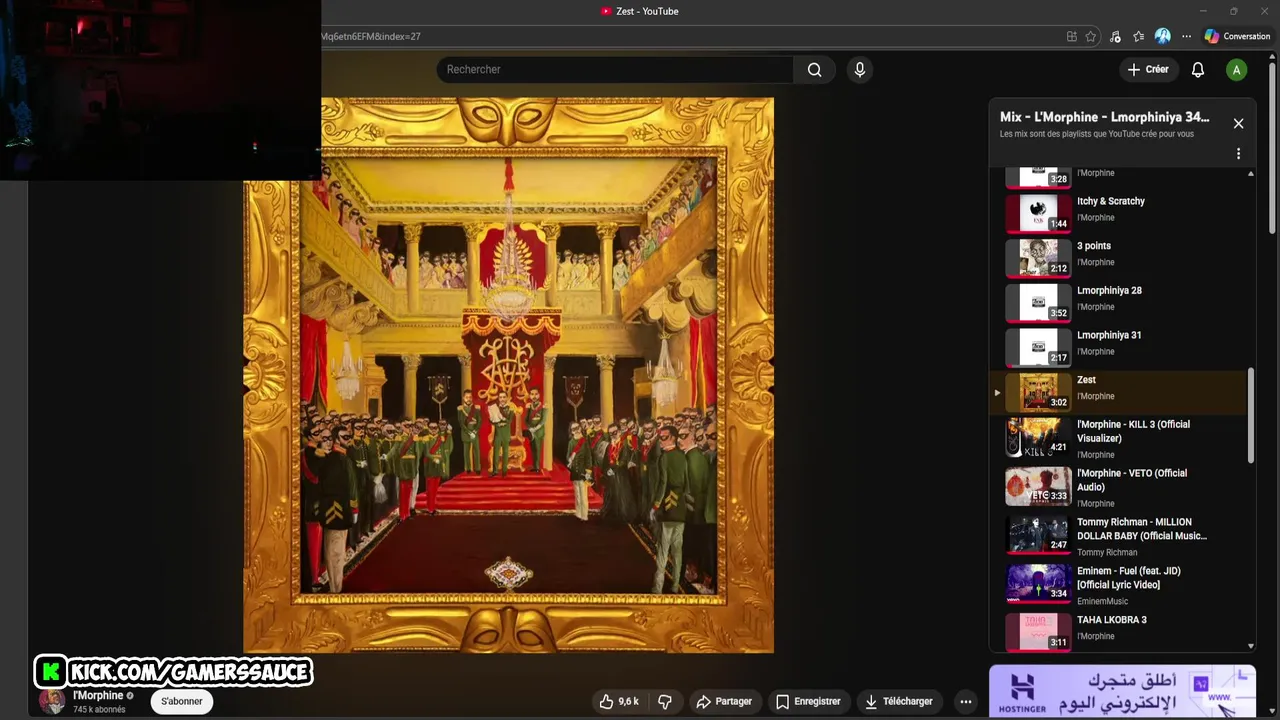This screenshot has width=1280, height=720.
Task: Open the browser profile picture
Action: click(1162, 36)
